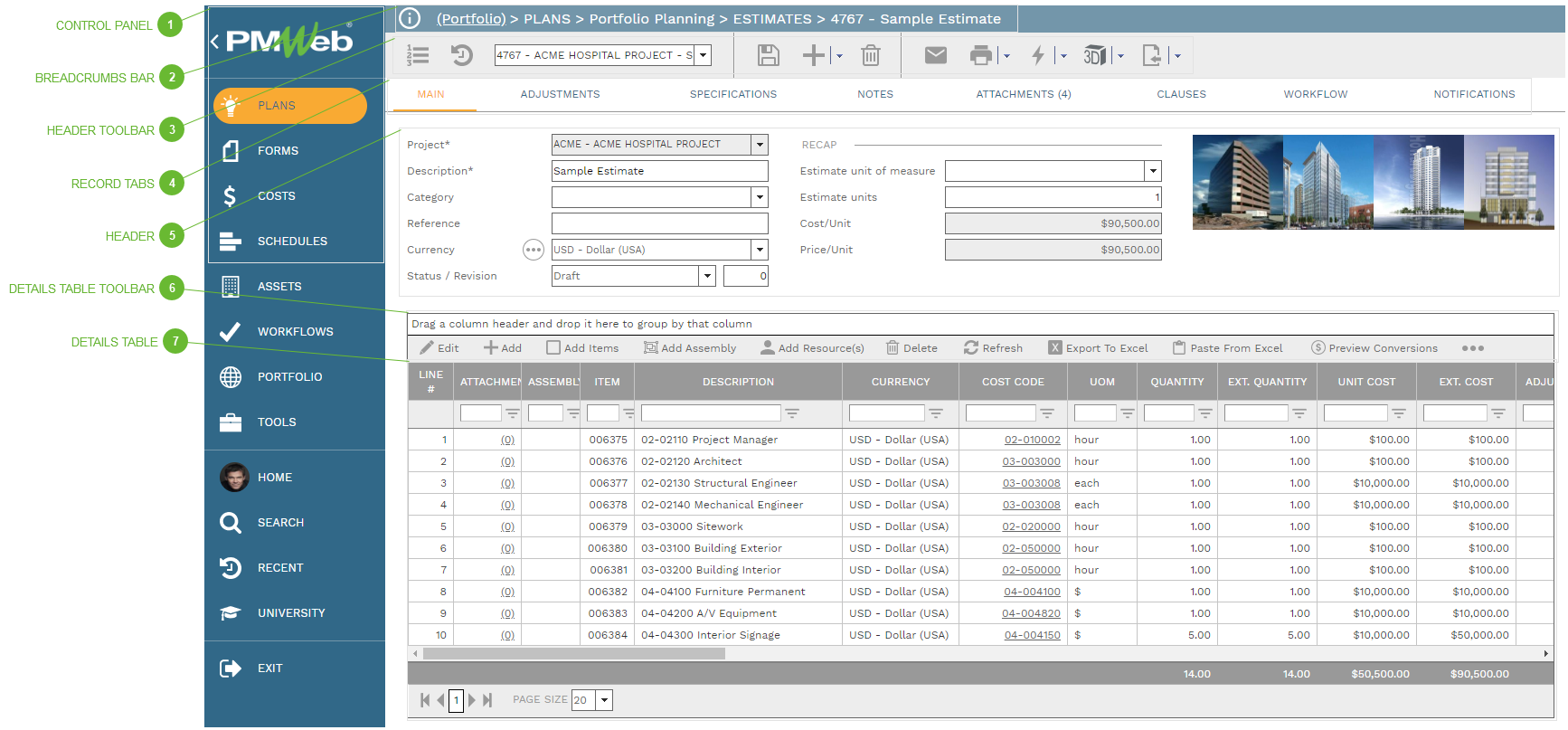Open the page size dropdown
Screen dimensions: 1568x730
(x=605, y=700)
